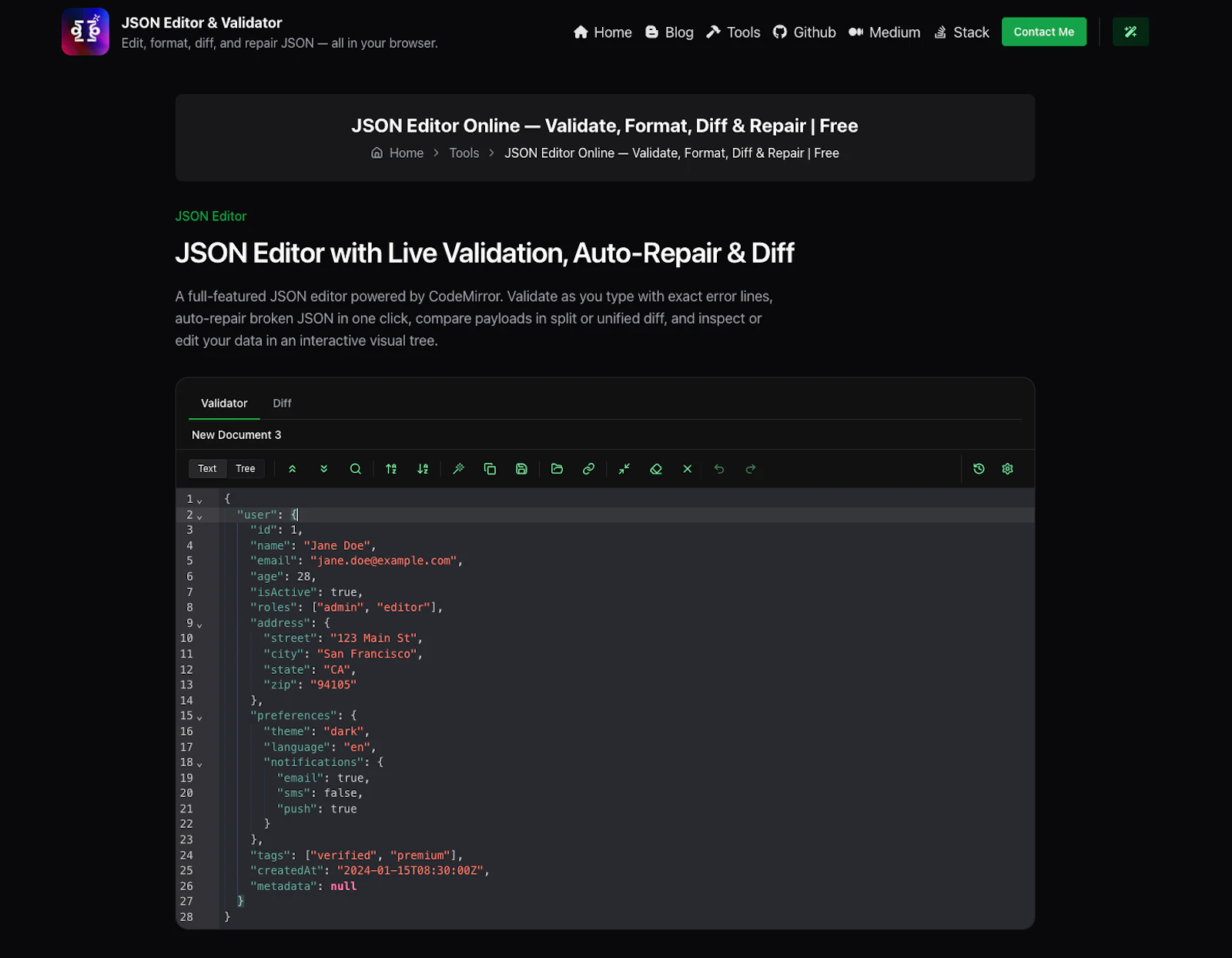Click the "jane.doe@example.com" string value

pos(383,561)
